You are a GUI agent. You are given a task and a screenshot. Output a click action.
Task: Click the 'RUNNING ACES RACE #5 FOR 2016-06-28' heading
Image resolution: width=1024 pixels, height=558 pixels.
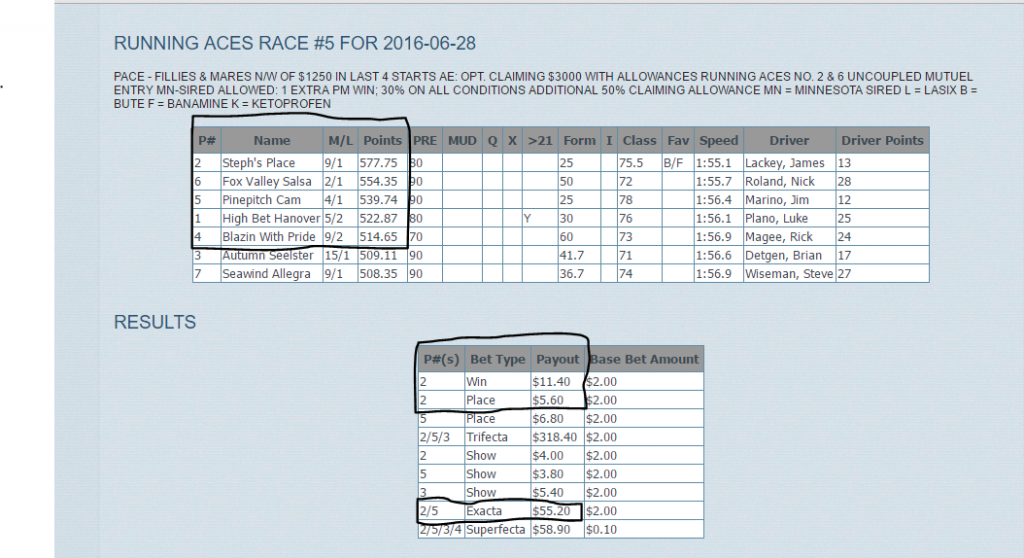(x=295, y=44)
